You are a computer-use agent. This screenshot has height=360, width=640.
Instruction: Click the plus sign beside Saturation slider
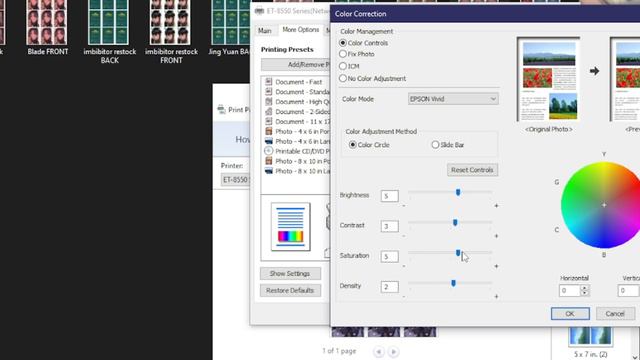(496, 266)
